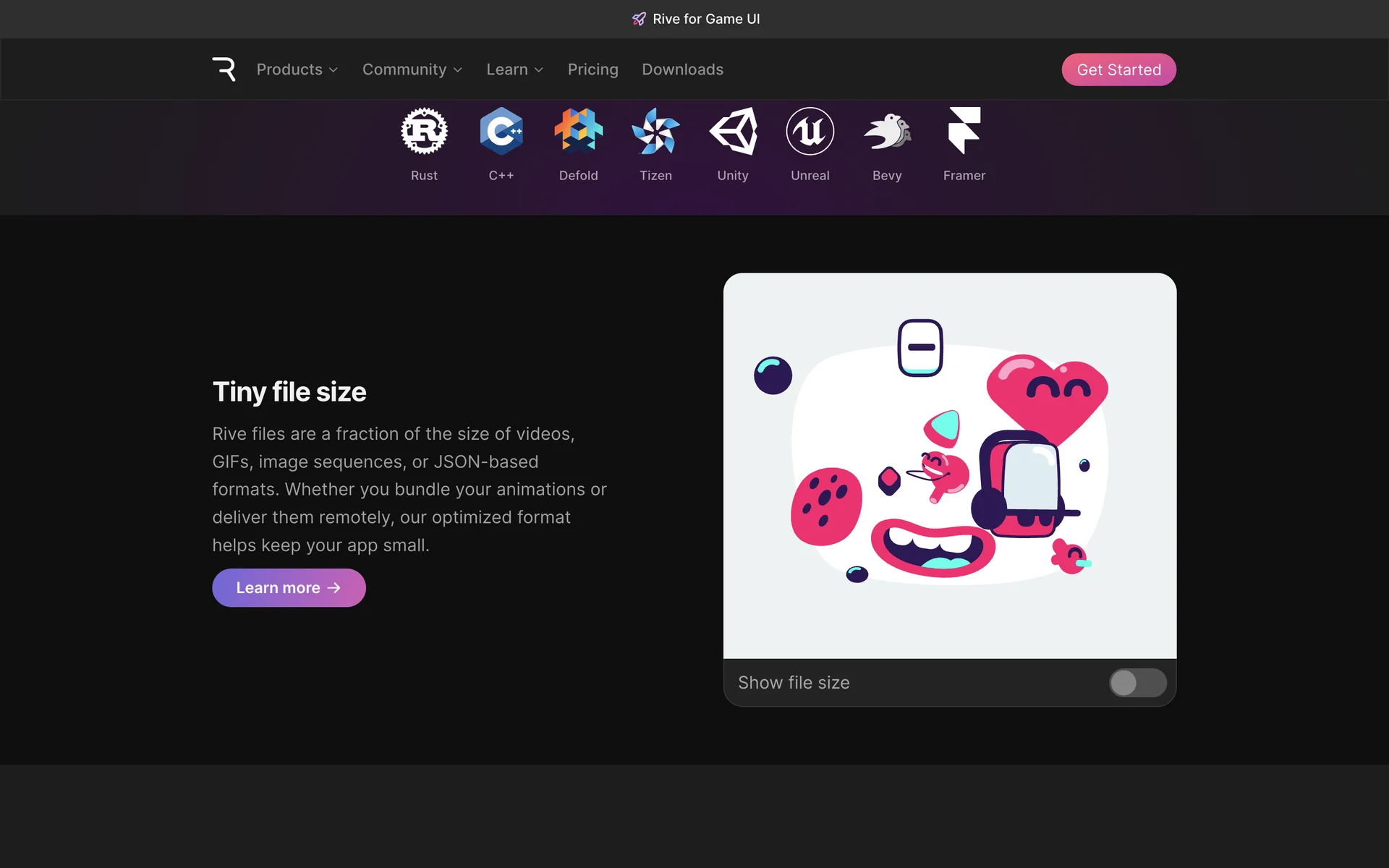Enable the Show file size toggle
The width and height of the screenshot is (1389, 868).
click(1137, 683)
